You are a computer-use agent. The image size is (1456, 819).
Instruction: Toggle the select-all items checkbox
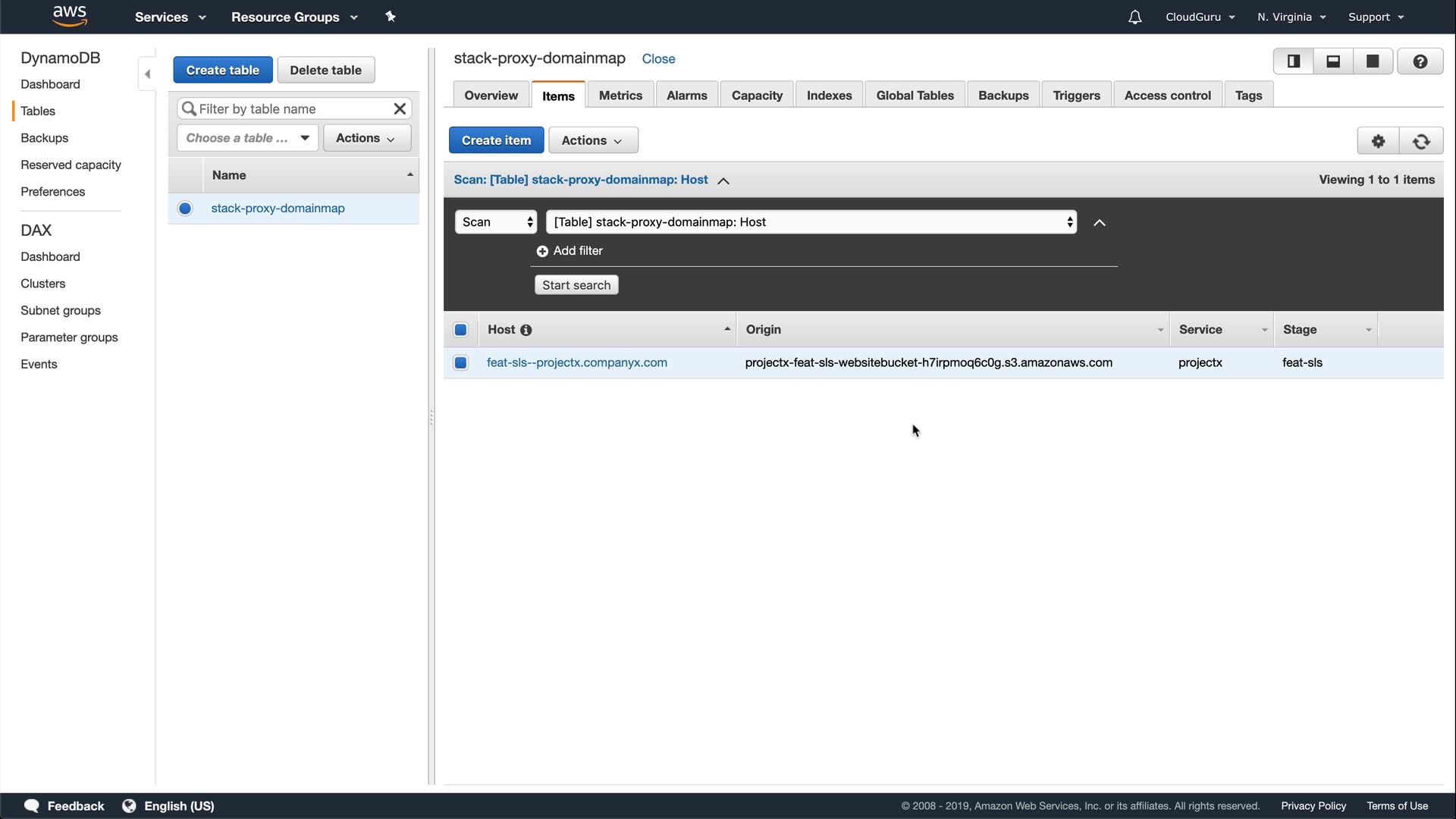pos(460,330)
